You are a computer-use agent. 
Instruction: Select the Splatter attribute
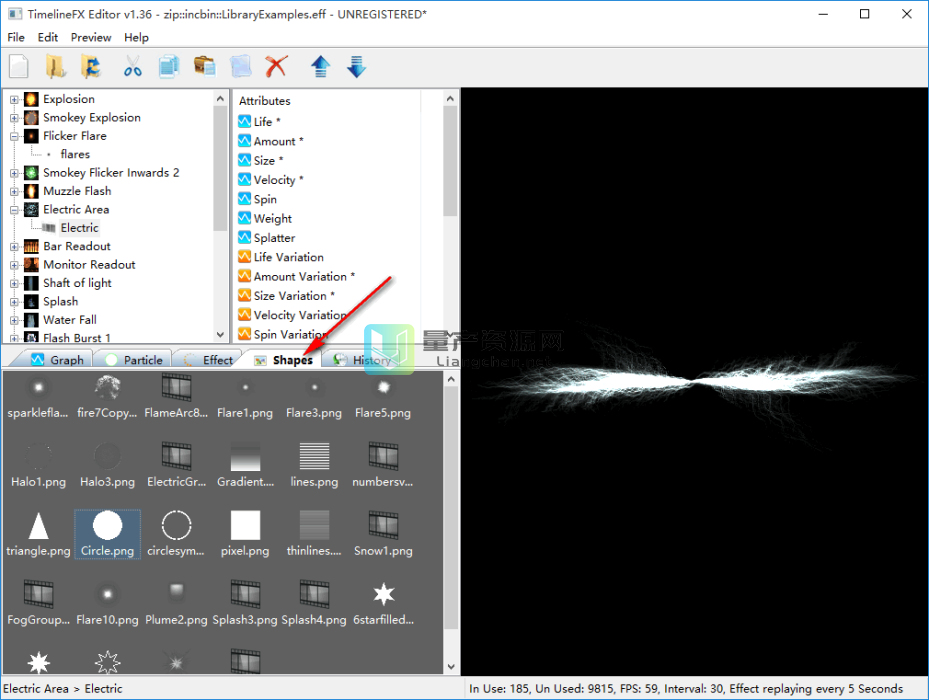tap(274, 238)
